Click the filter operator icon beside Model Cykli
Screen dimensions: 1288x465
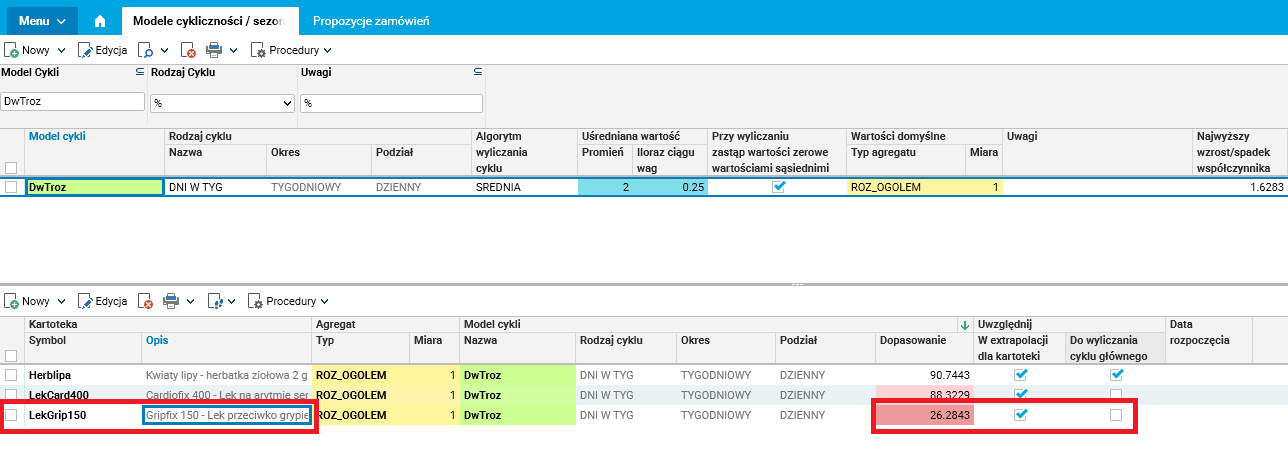(x=141, y=72)
